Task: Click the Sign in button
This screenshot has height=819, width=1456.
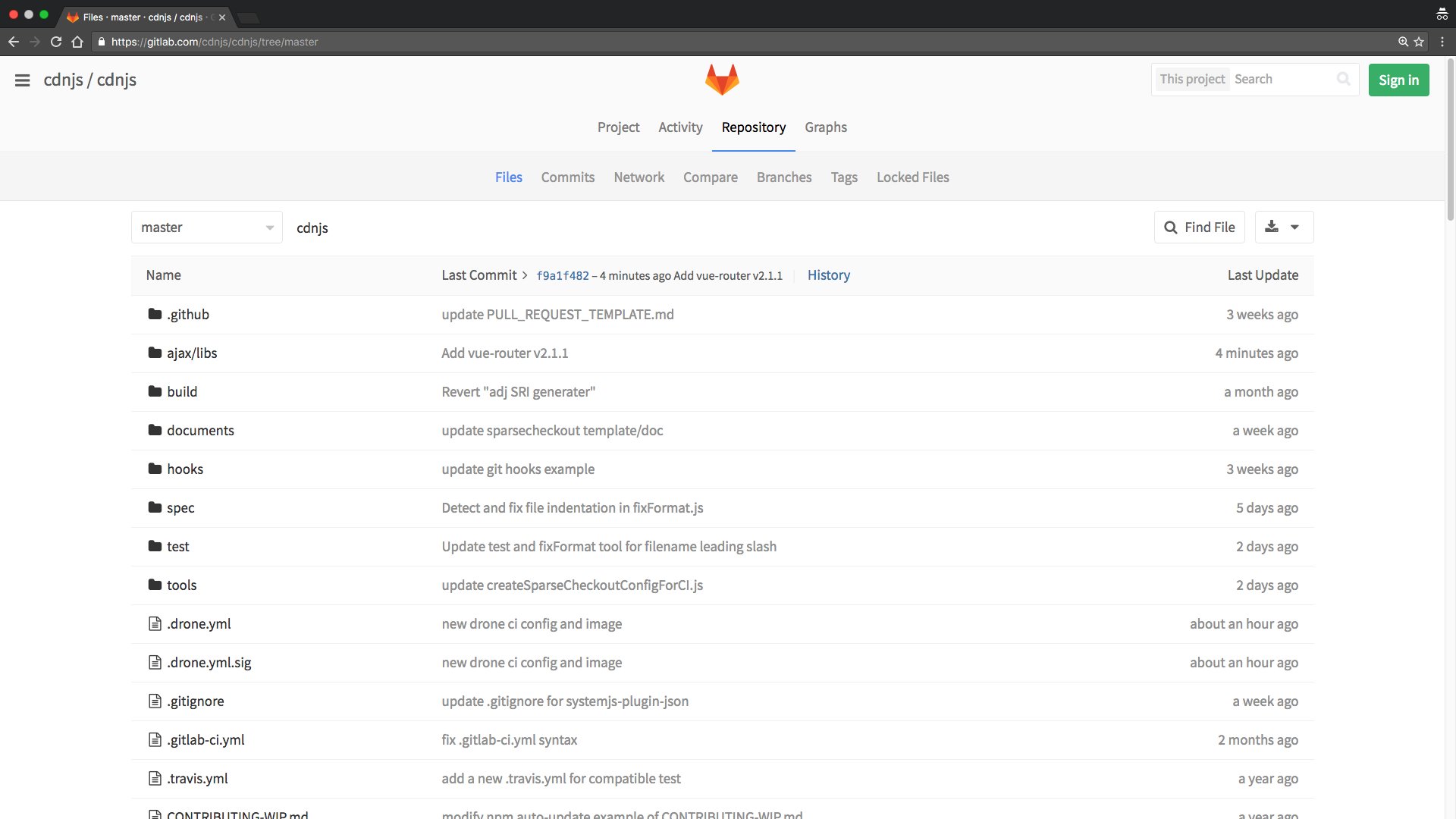Action: pos(1398,80)
